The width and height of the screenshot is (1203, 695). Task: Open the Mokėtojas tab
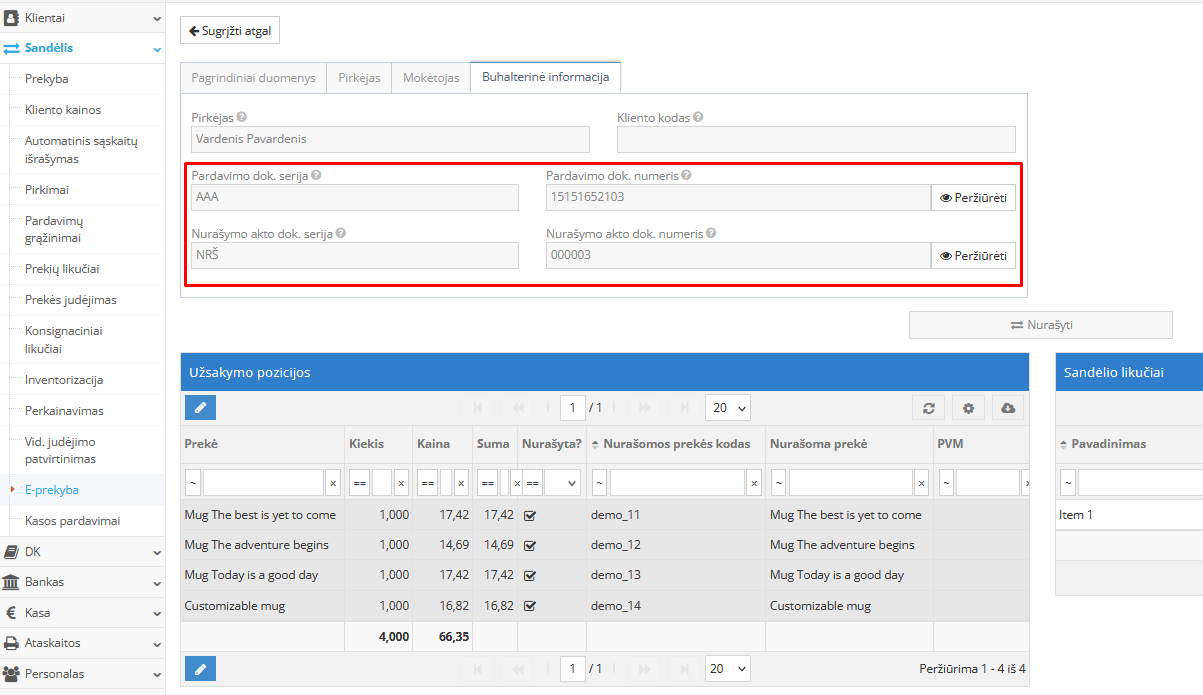pyautogui.click(x=431, y=78)
